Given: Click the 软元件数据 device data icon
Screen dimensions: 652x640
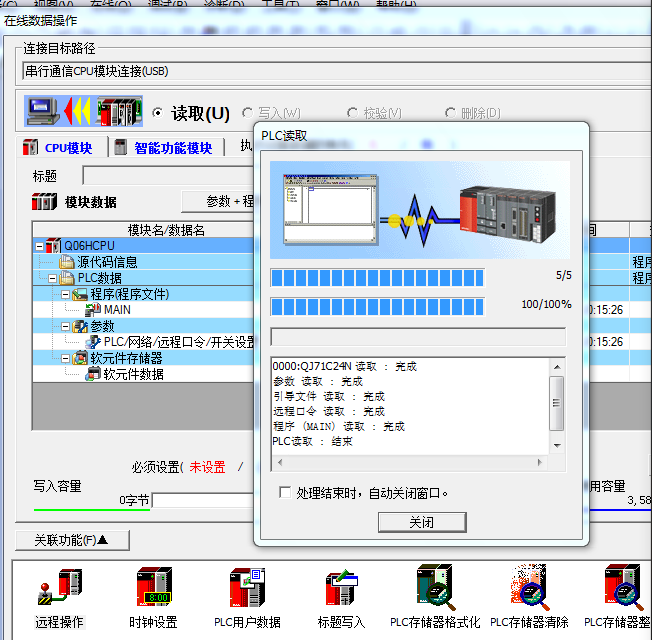Looking at the screenshot, I should (x=94, y=374).
